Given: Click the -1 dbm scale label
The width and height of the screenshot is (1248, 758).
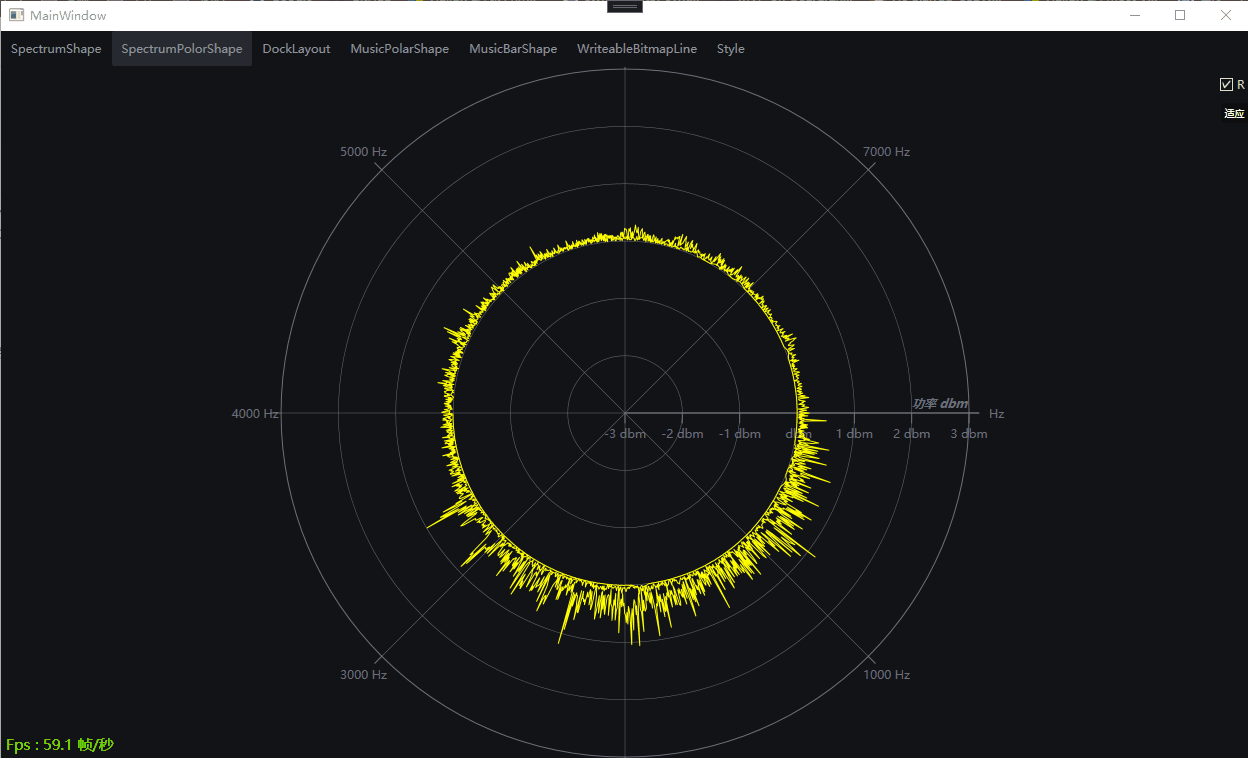Looking at the screenshot, I should 740,434.
